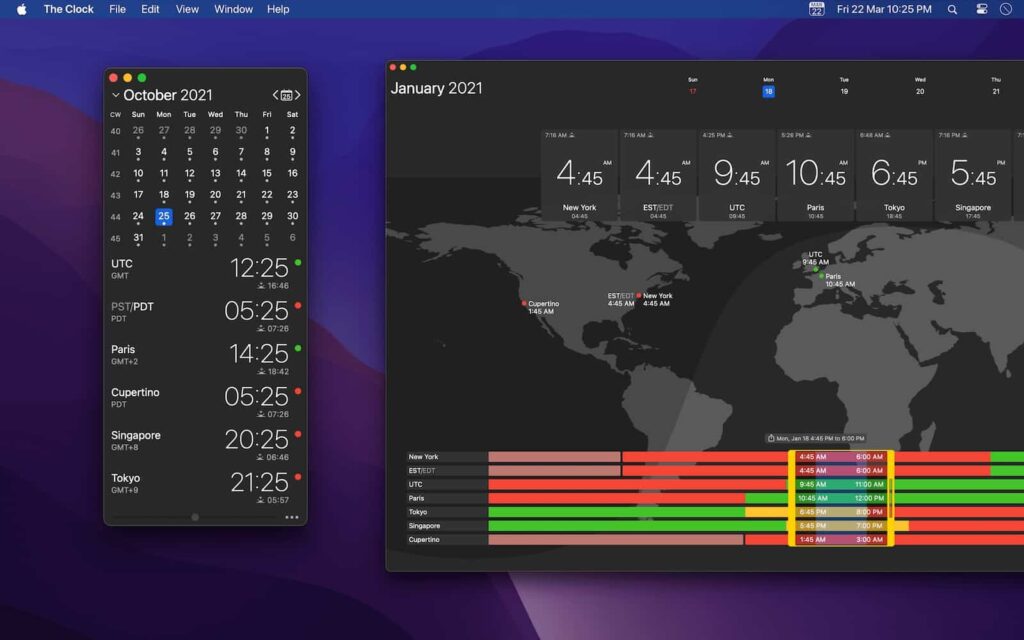Image resolution: width=1024 pixels, height=640 pixels.
Task: Open the View menu
Action: pyautogui.click(x=187, y=9)
